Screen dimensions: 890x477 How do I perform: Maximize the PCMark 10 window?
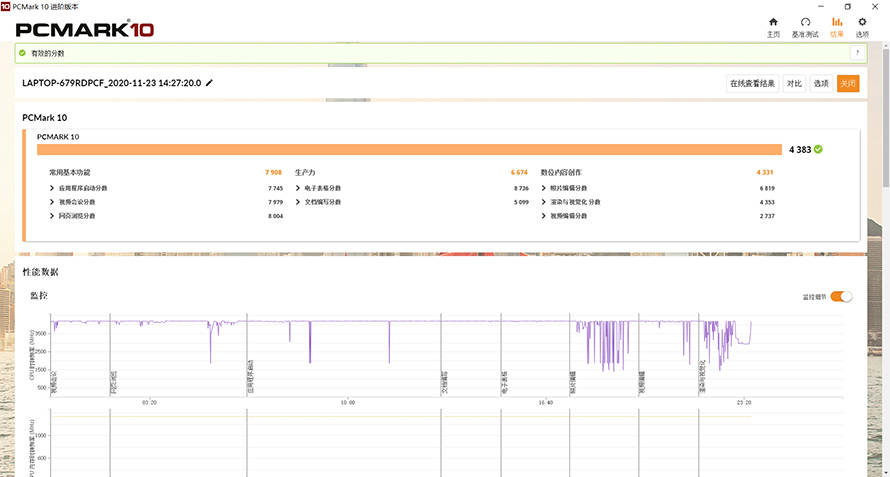pos(848,6)
